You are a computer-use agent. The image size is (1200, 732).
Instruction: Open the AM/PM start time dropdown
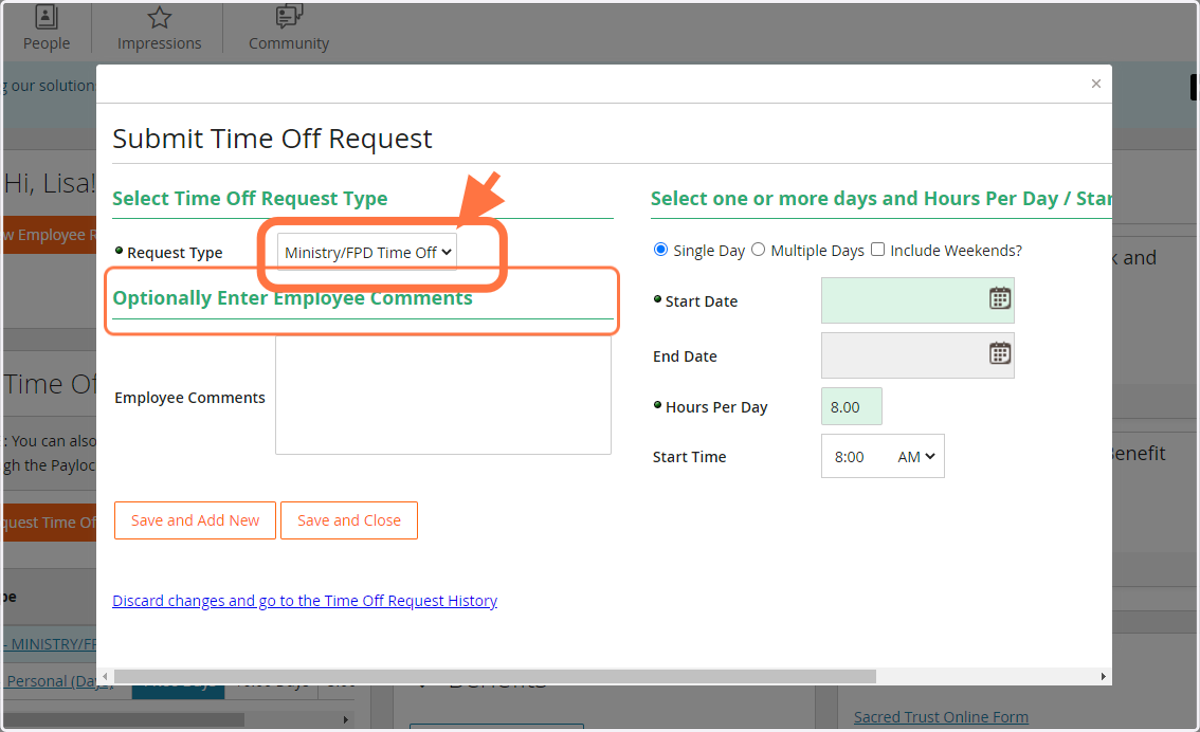click(916, 456)
